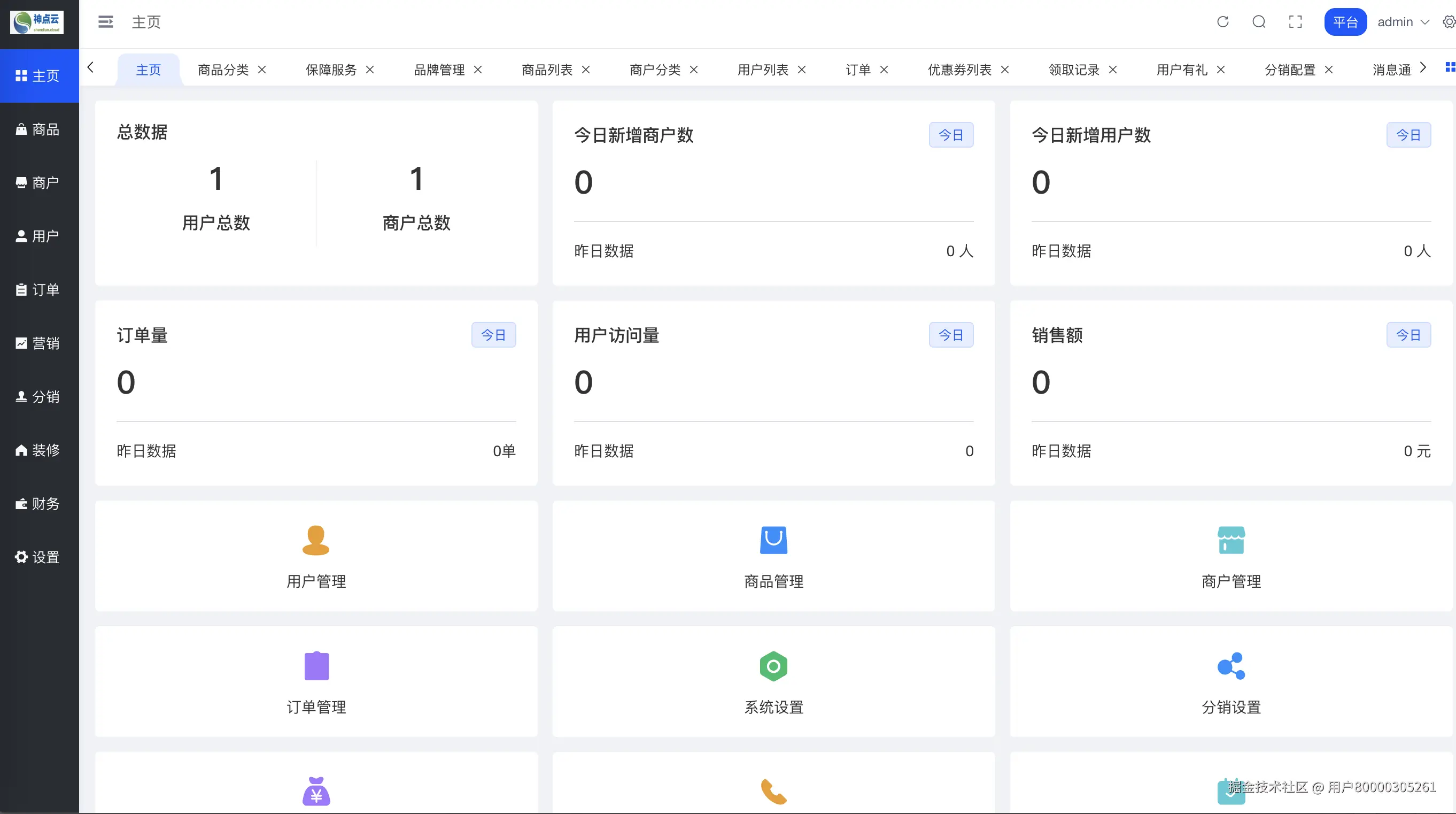Click the 用户管理 shortcut icon

pyautogui.click(x=316, y=540)
